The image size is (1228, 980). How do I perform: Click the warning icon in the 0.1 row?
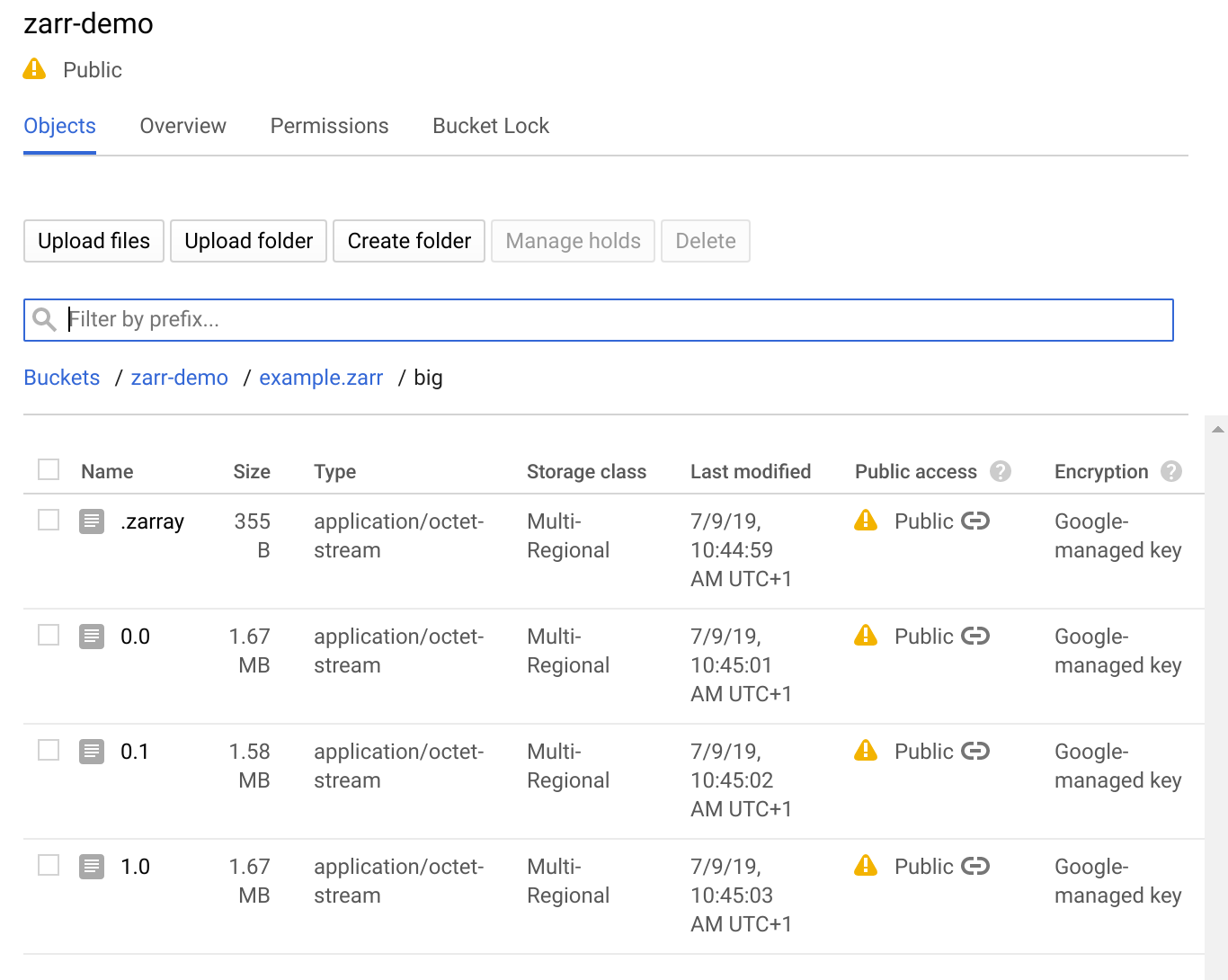tap(866, 750)
